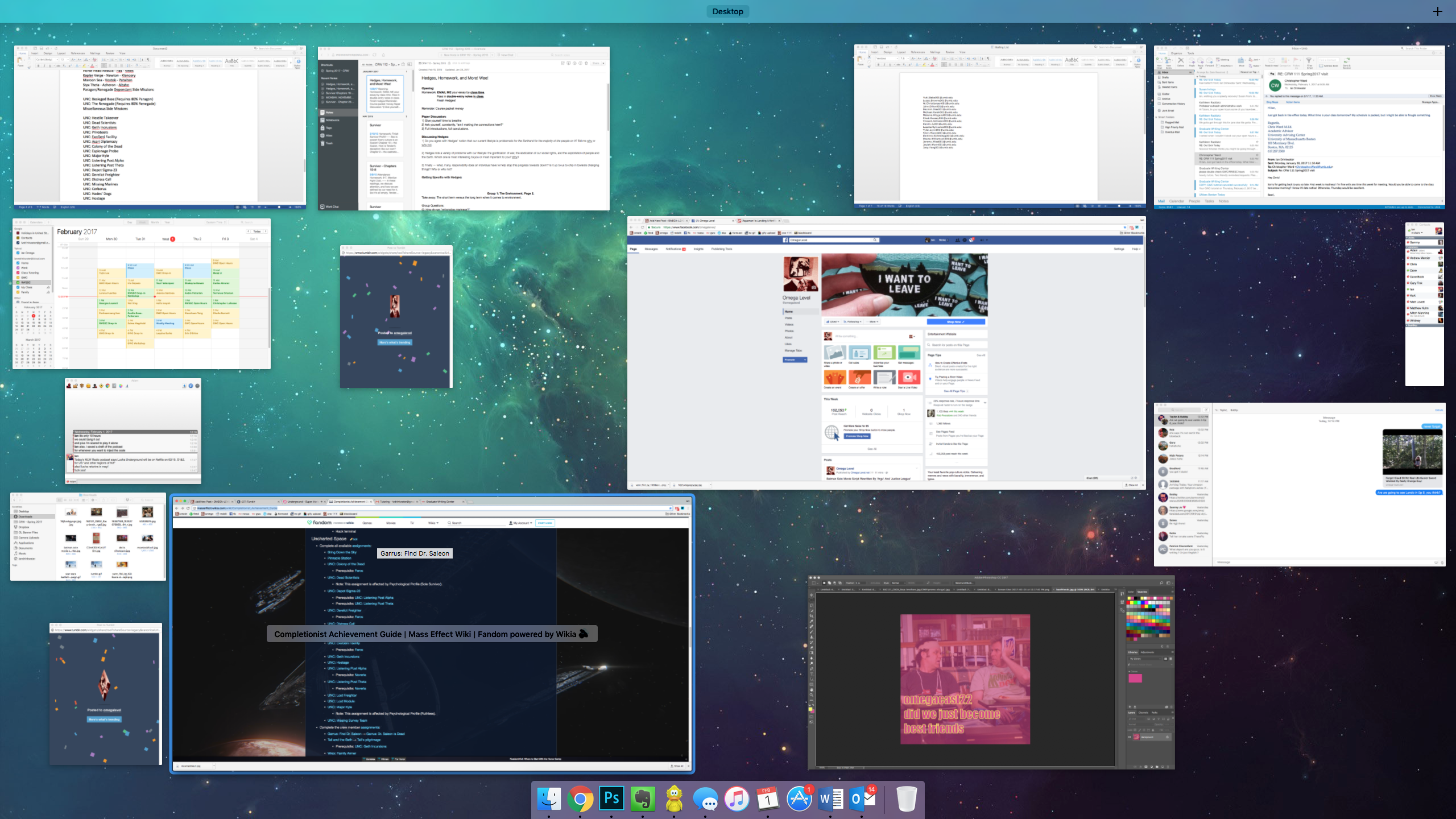The width and height of the screenshot is (1456, 819).
Task: Switch to the (27) Tumblr Chrome tab
Action: click(259, 502)
